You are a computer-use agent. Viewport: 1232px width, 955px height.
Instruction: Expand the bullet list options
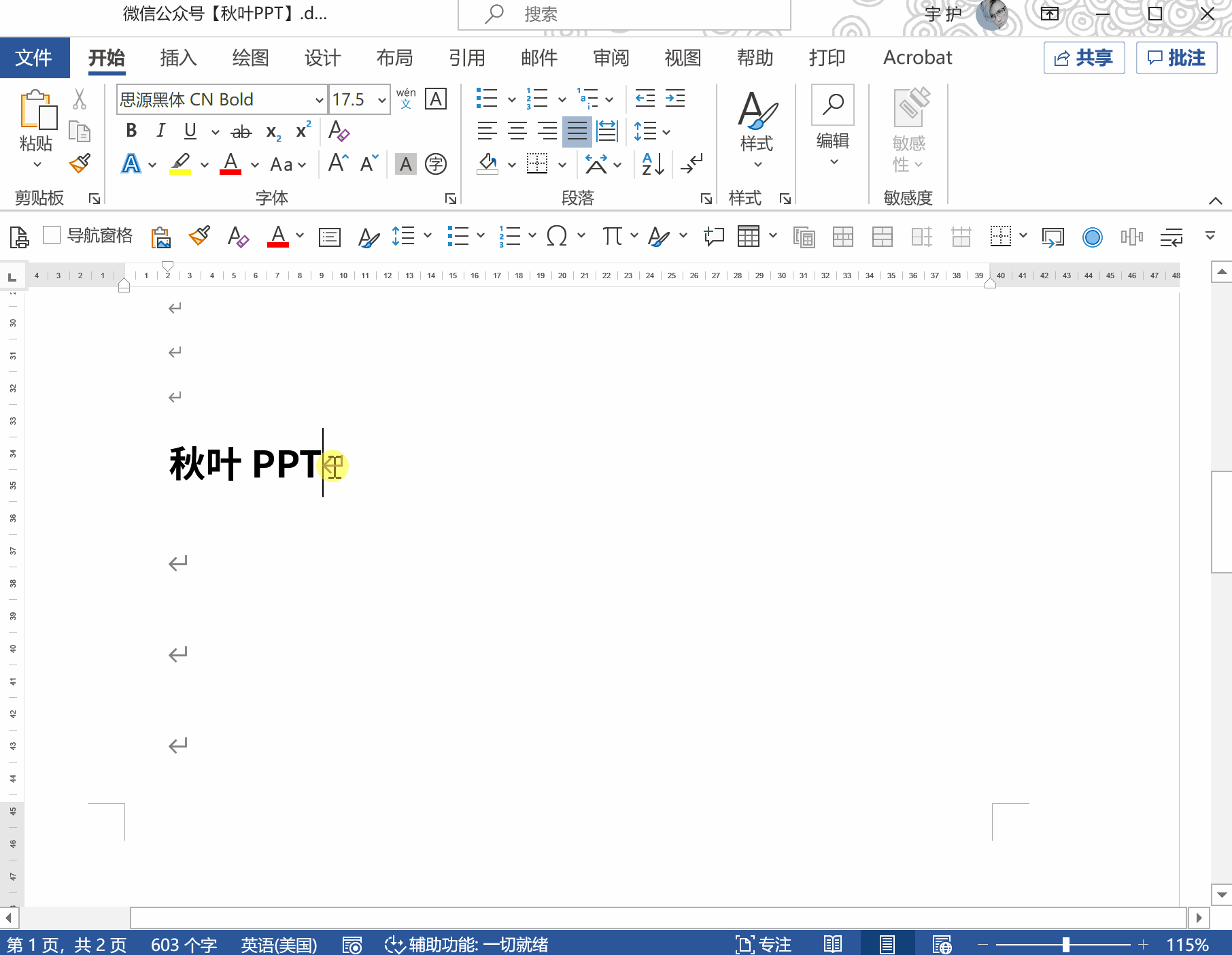512,100
